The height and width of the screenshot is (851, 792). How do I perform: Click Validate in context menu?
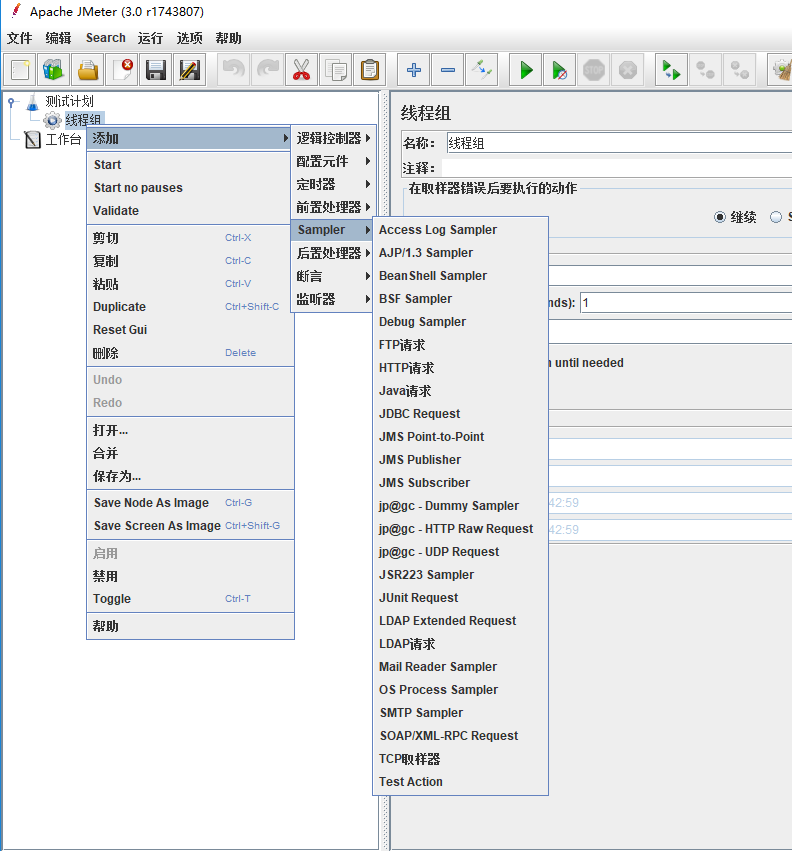(190, 211)
